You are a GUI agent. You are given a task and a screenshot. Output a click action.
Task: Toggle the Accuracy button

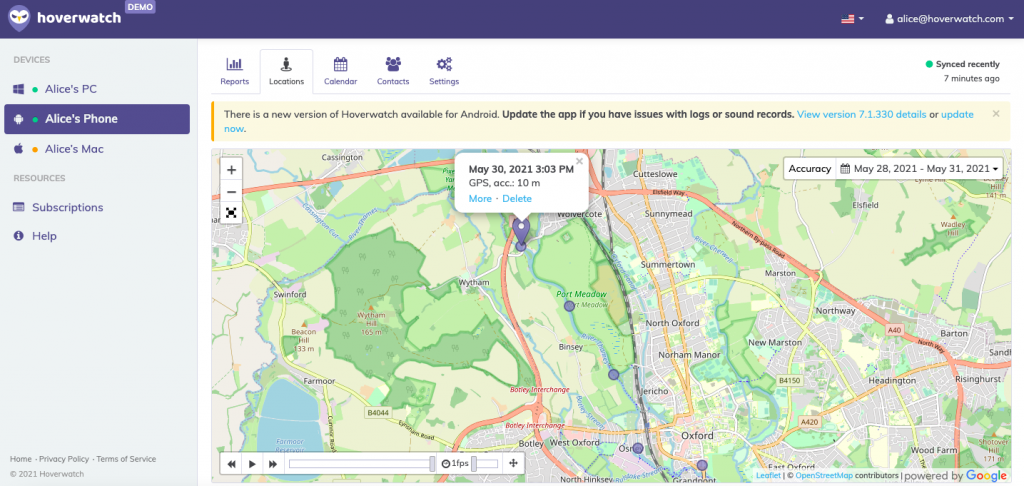click(810, 169)
